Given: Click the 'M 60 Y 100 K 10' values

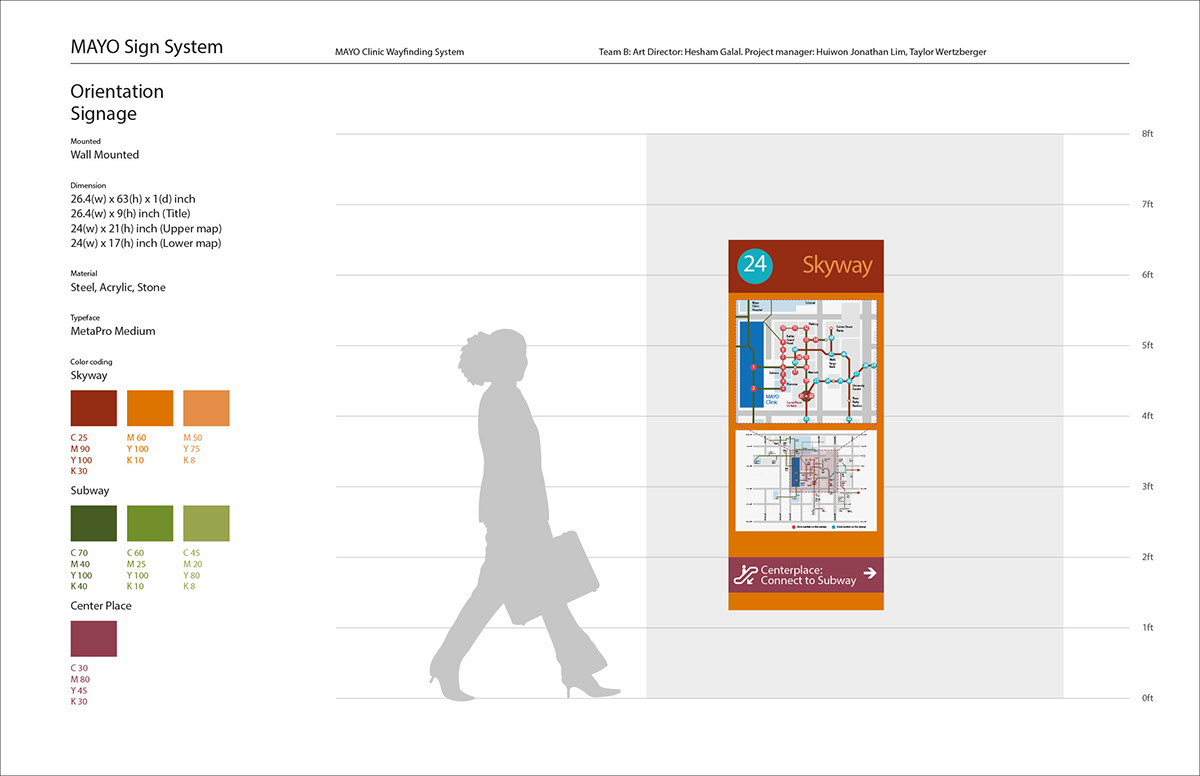Looking at the screenshot, I should [x=138, y=449].
